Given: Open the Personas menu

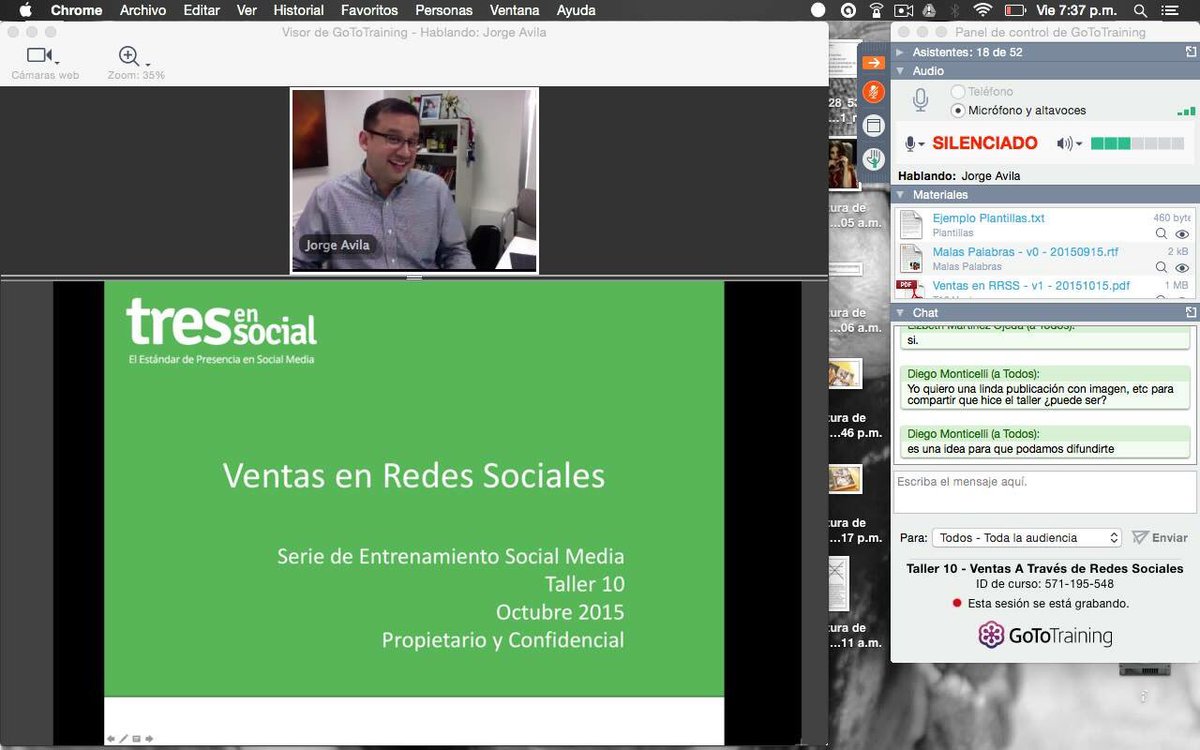Looking at the screenshot, I should coord(444,10).
